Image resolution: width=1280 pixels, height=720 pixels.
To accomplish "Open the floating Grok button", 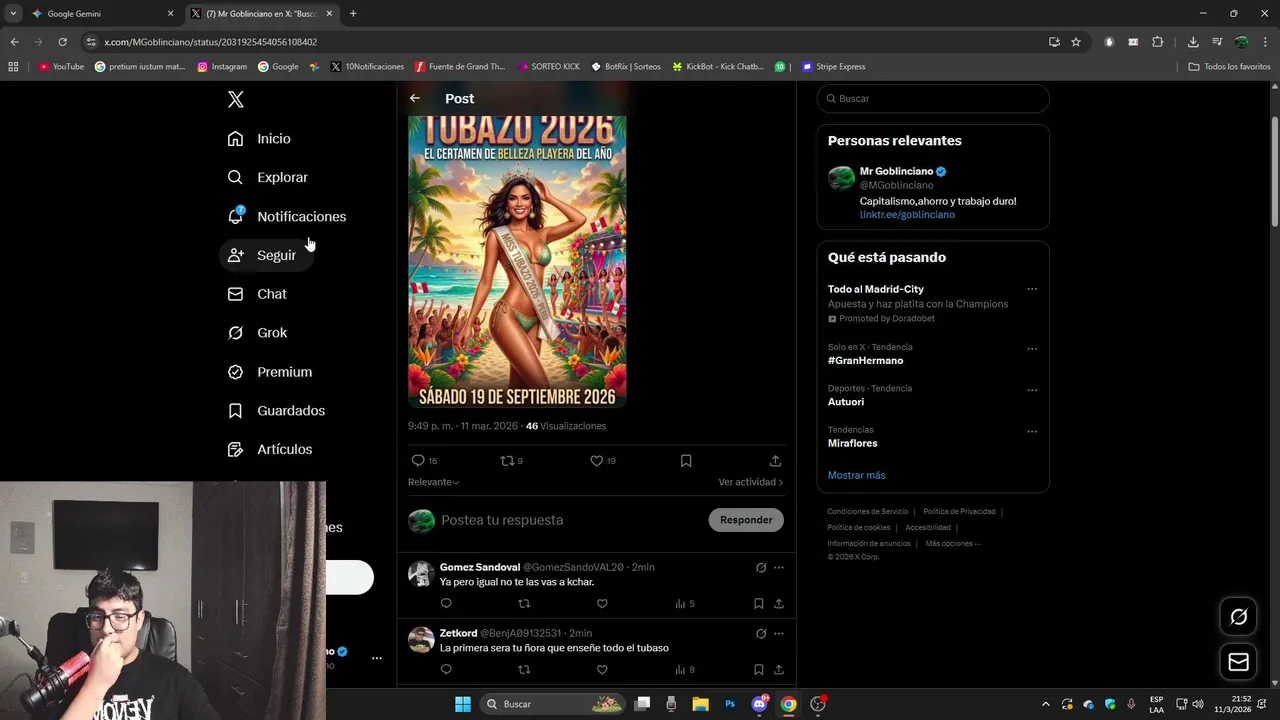I will [x=1238, y=617].
